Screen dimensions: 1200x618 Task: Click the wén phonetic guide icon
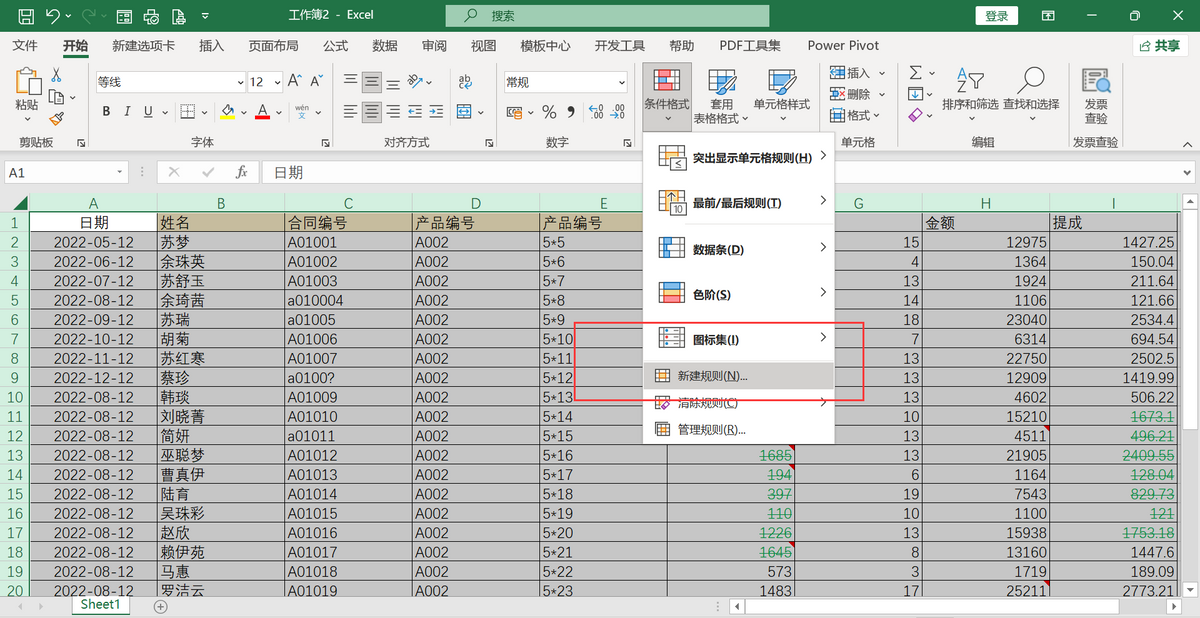pos(302,111)
